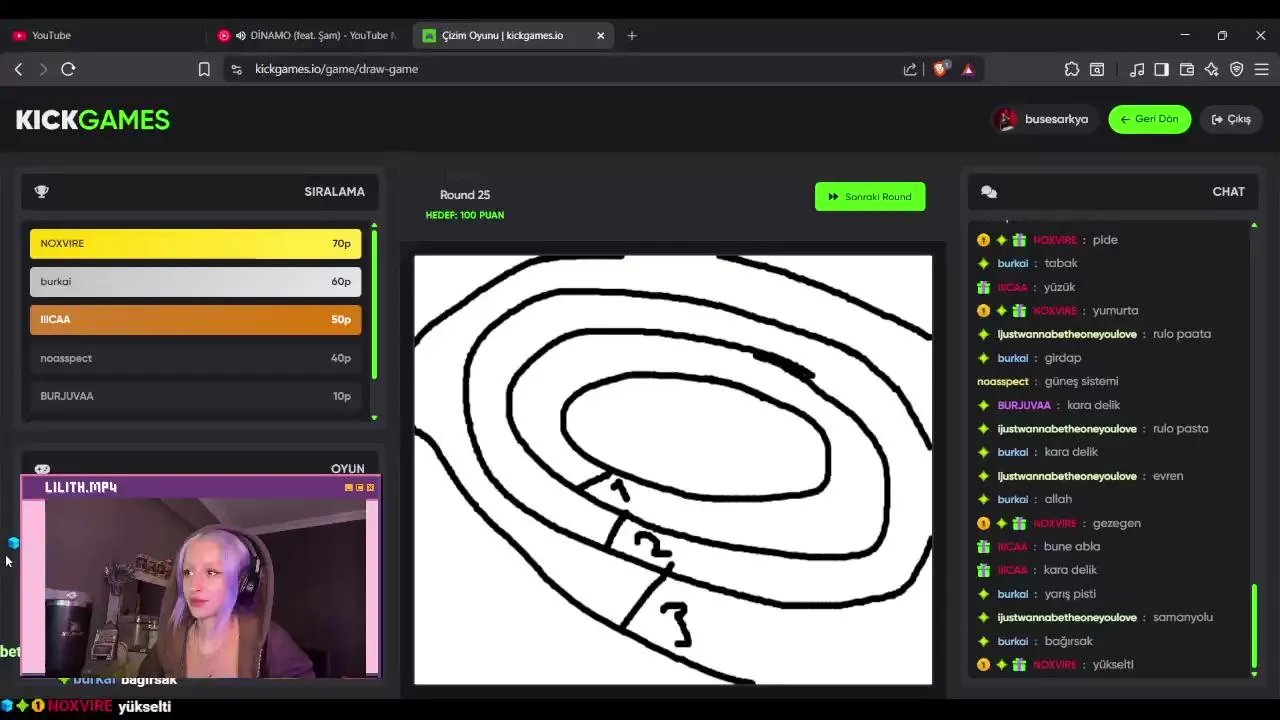Open the browser hamburger menu
This screenshot has width=1280, height=720.
(1262, 69)
